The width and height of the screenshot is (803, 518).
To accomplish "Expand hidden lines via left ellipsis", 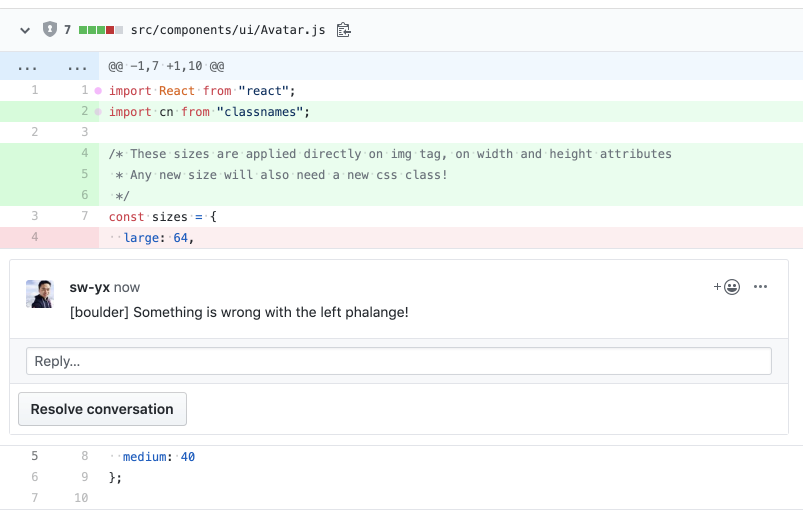I will click(27, 67).
